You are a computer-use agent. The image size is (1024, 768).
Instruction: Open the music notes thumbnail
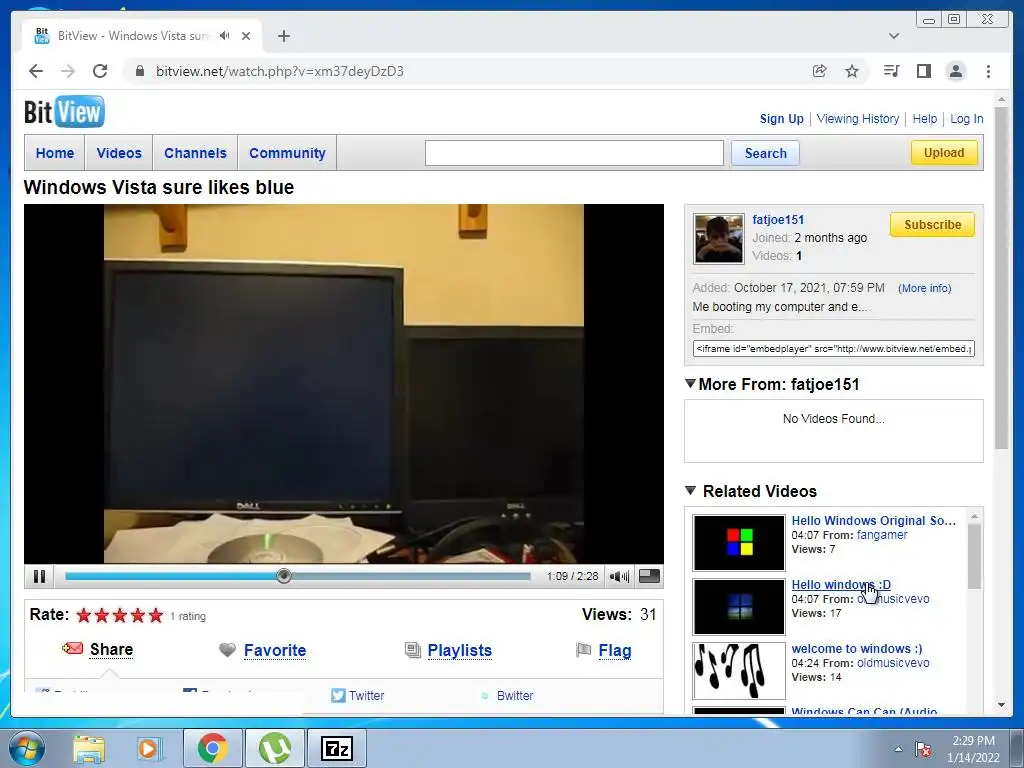pyautogui.click(x=739, y=671)
